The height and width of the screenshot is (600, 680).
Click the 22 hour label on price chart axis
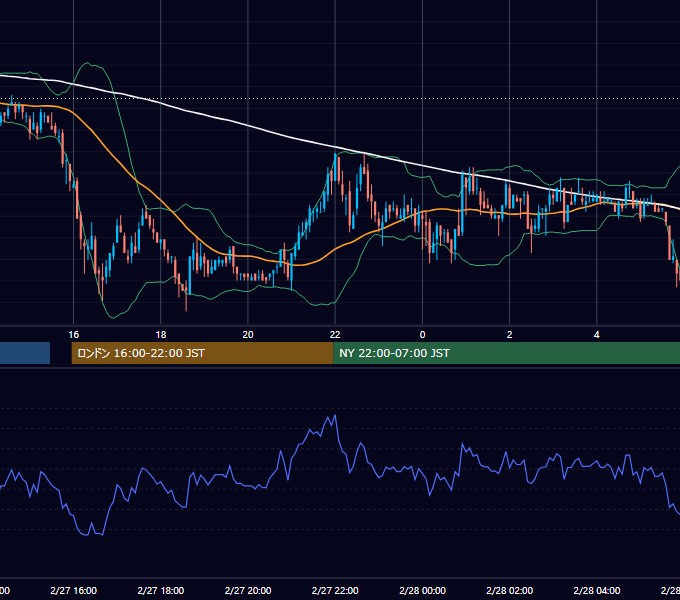click(x=335, y=335)
